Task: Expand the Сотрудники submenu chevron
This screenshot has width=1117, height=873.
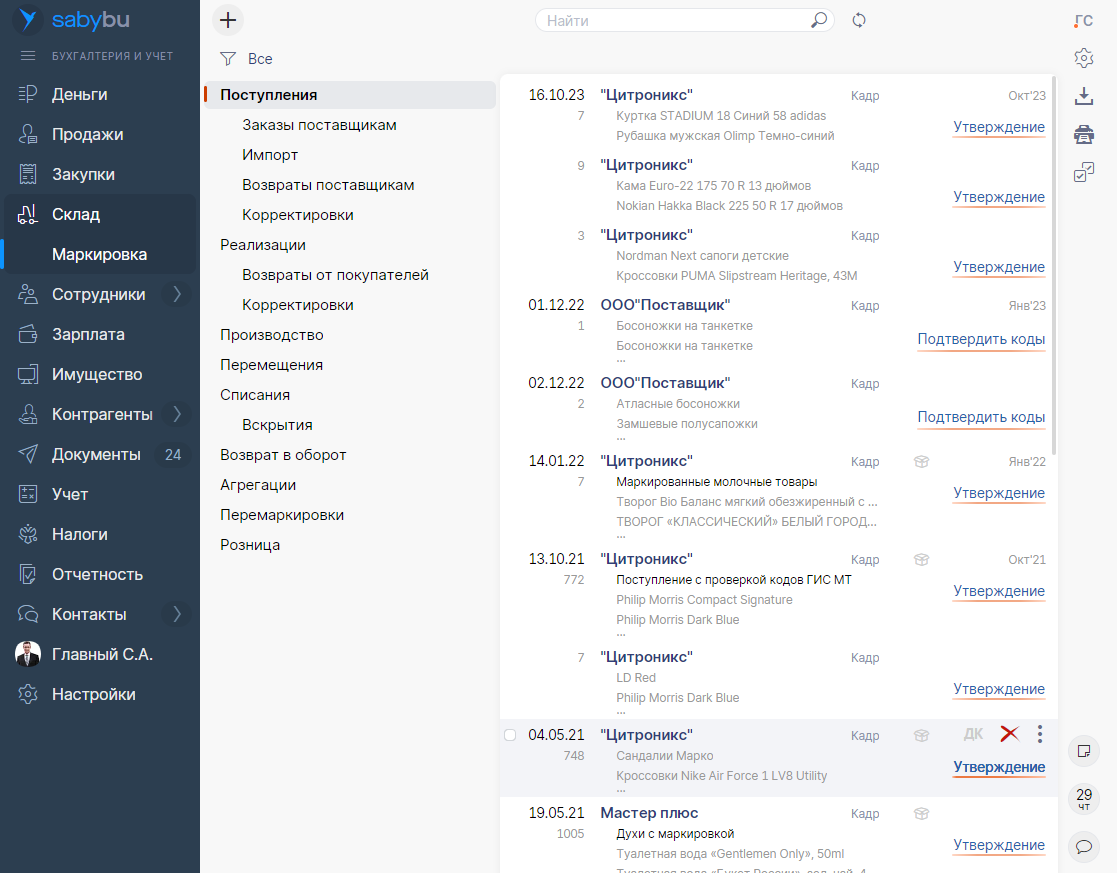Action: point(177,294)
